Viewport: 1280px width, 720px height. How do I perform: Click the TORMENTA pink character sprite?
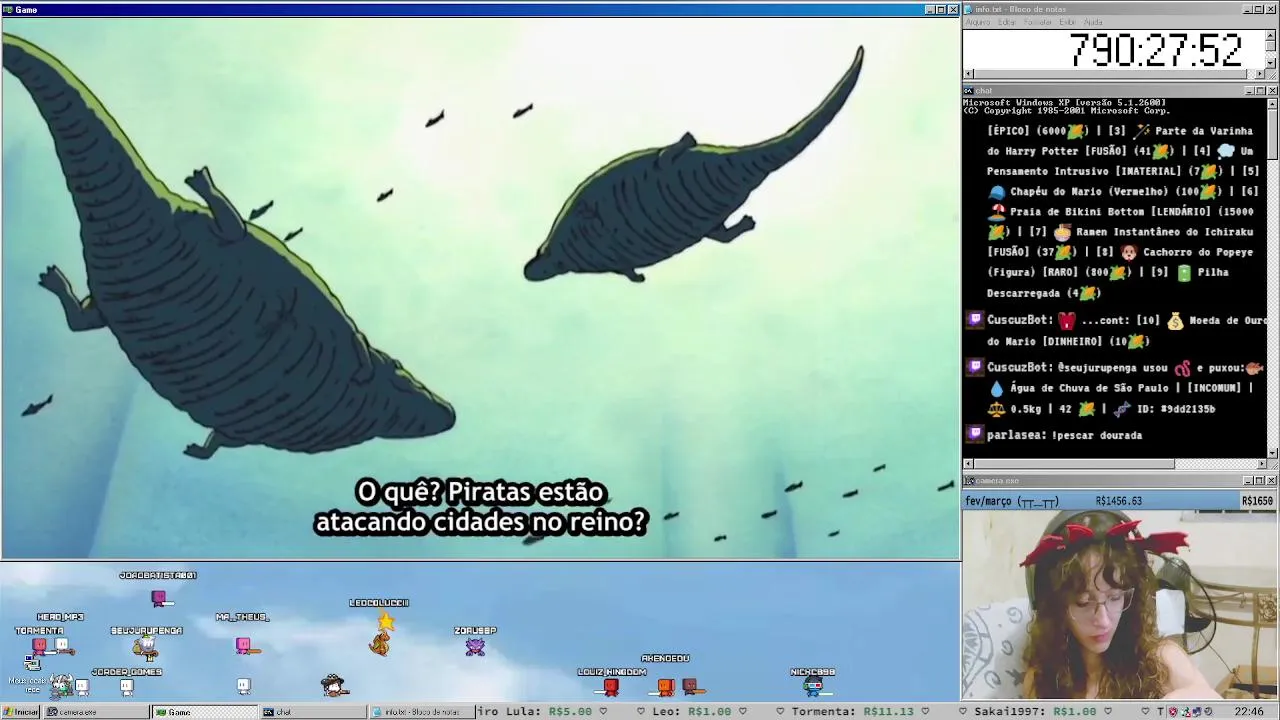40,647
